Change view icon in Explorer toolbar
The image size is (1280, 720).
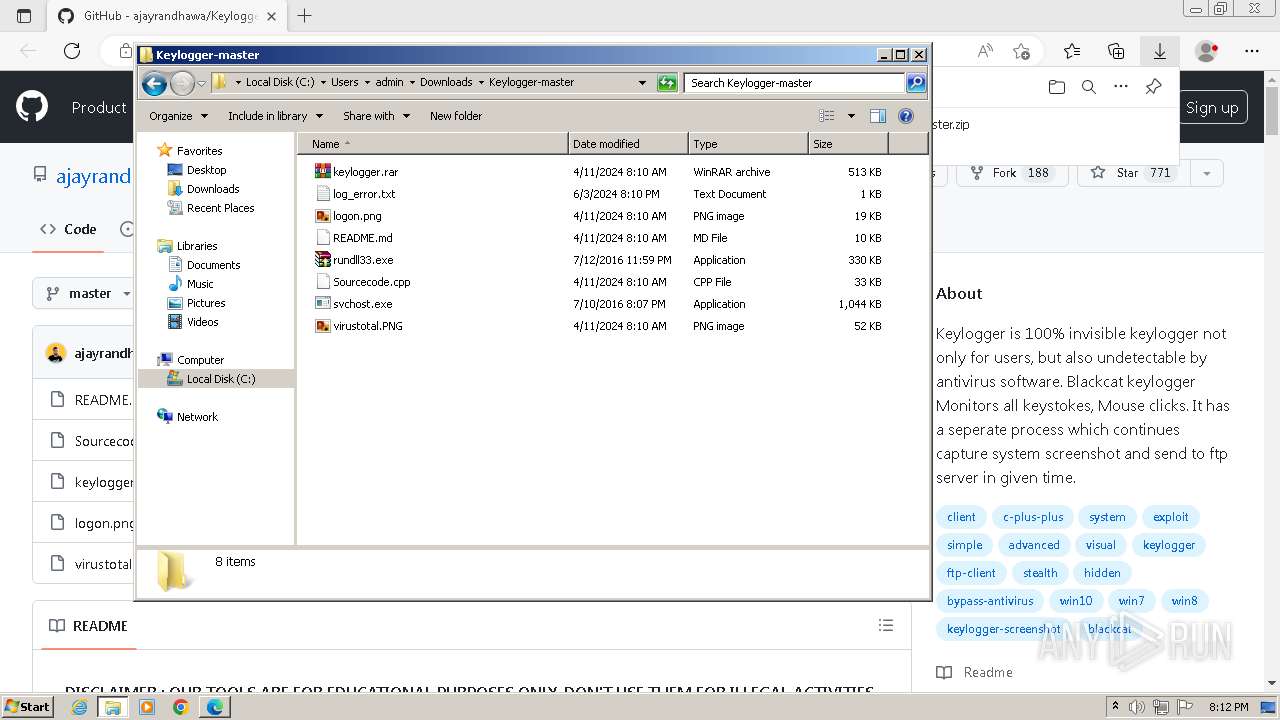827,116
